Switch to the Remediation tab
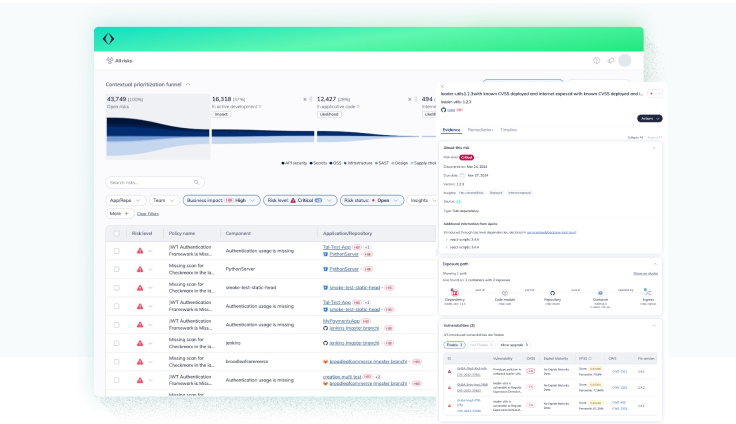The width and height of the screenshot is (736, 424). tap(481, 130)
